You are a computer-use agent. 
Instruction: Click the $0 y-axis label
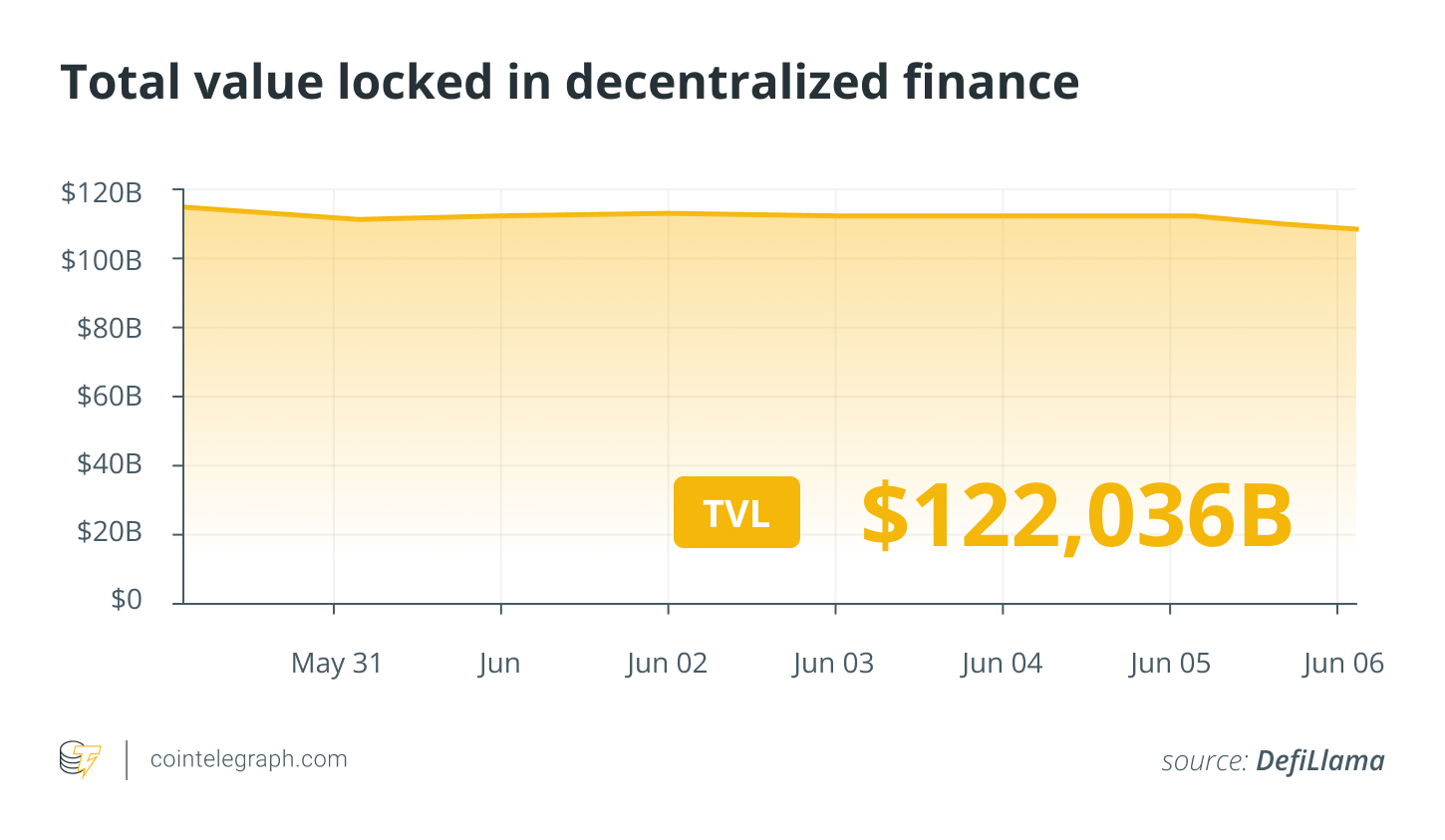(127, 600)
